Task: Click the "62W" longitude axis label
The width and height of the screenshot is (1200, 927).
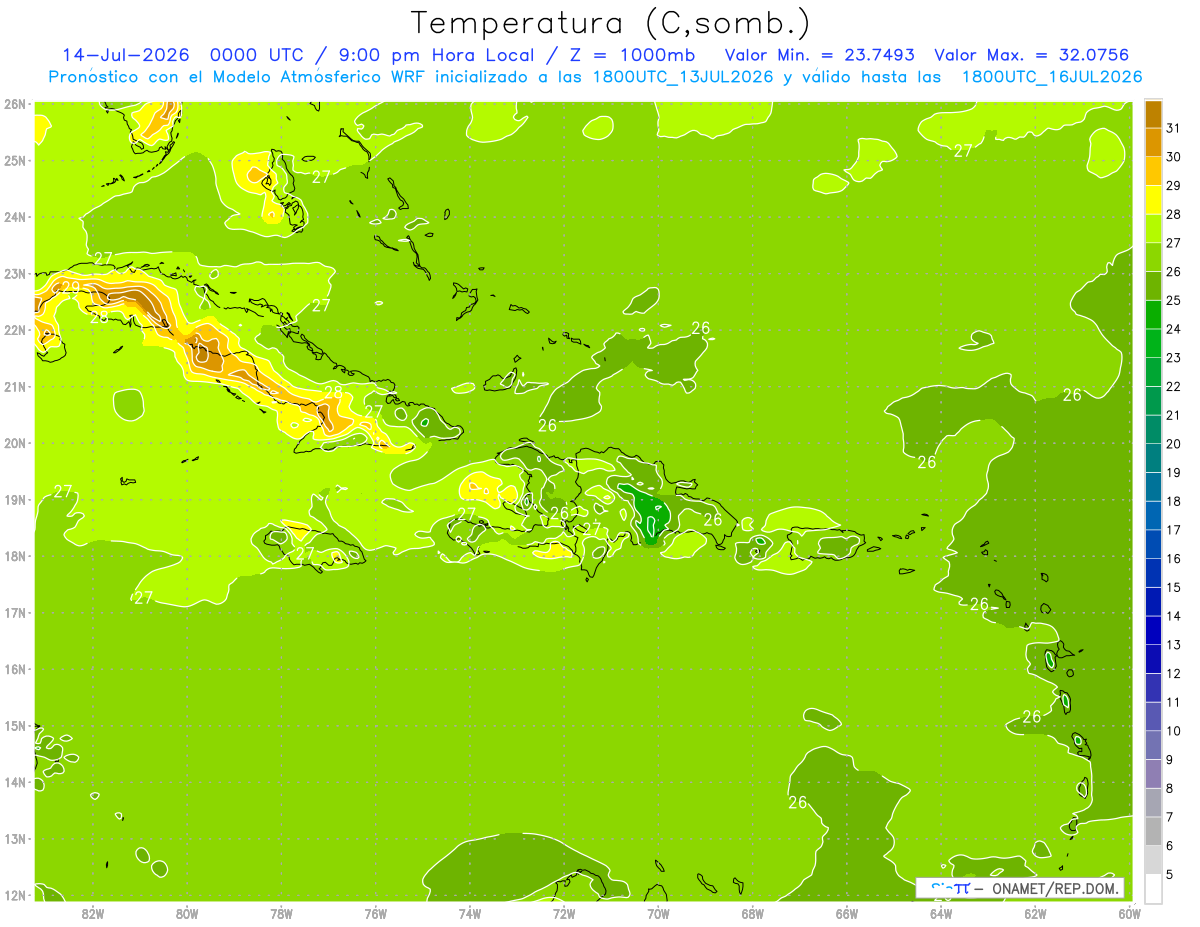Action: [1034, 913]
